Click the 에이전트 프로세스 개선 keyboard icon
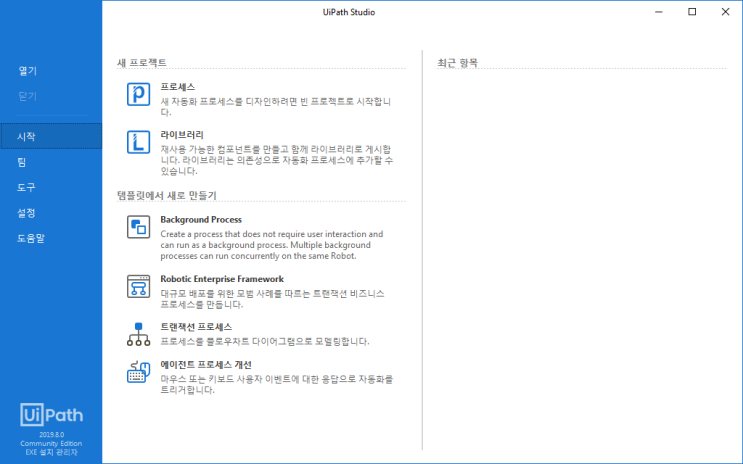Screen dimensions: 743x464 coord(138,372)
